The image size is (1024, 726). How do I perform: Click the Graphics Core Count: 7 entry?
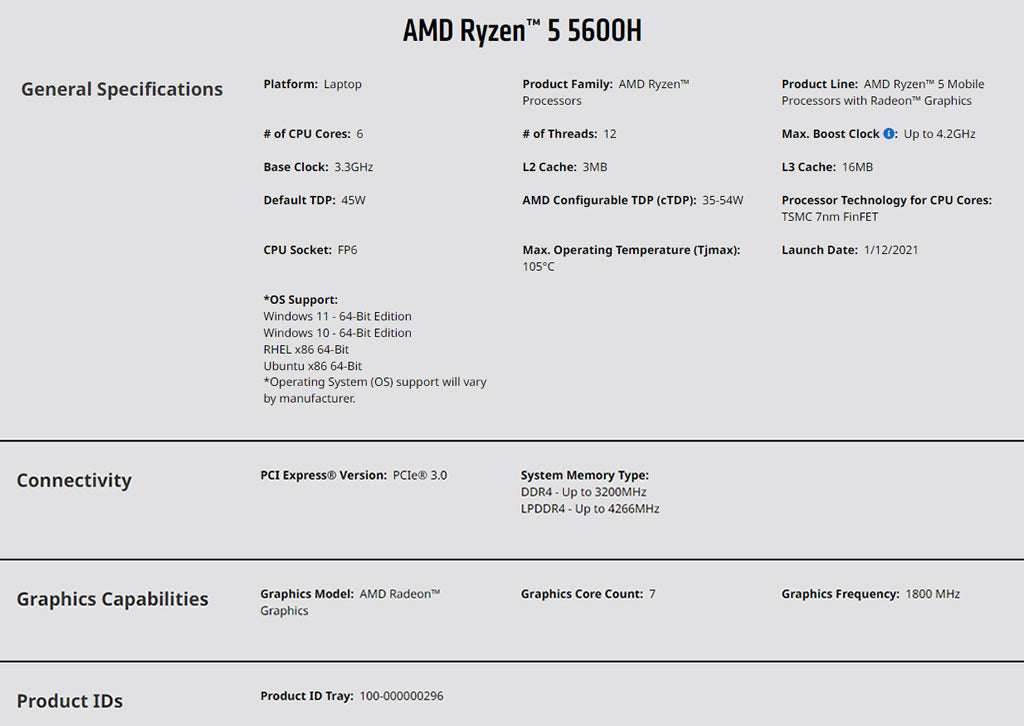[588, 594]
